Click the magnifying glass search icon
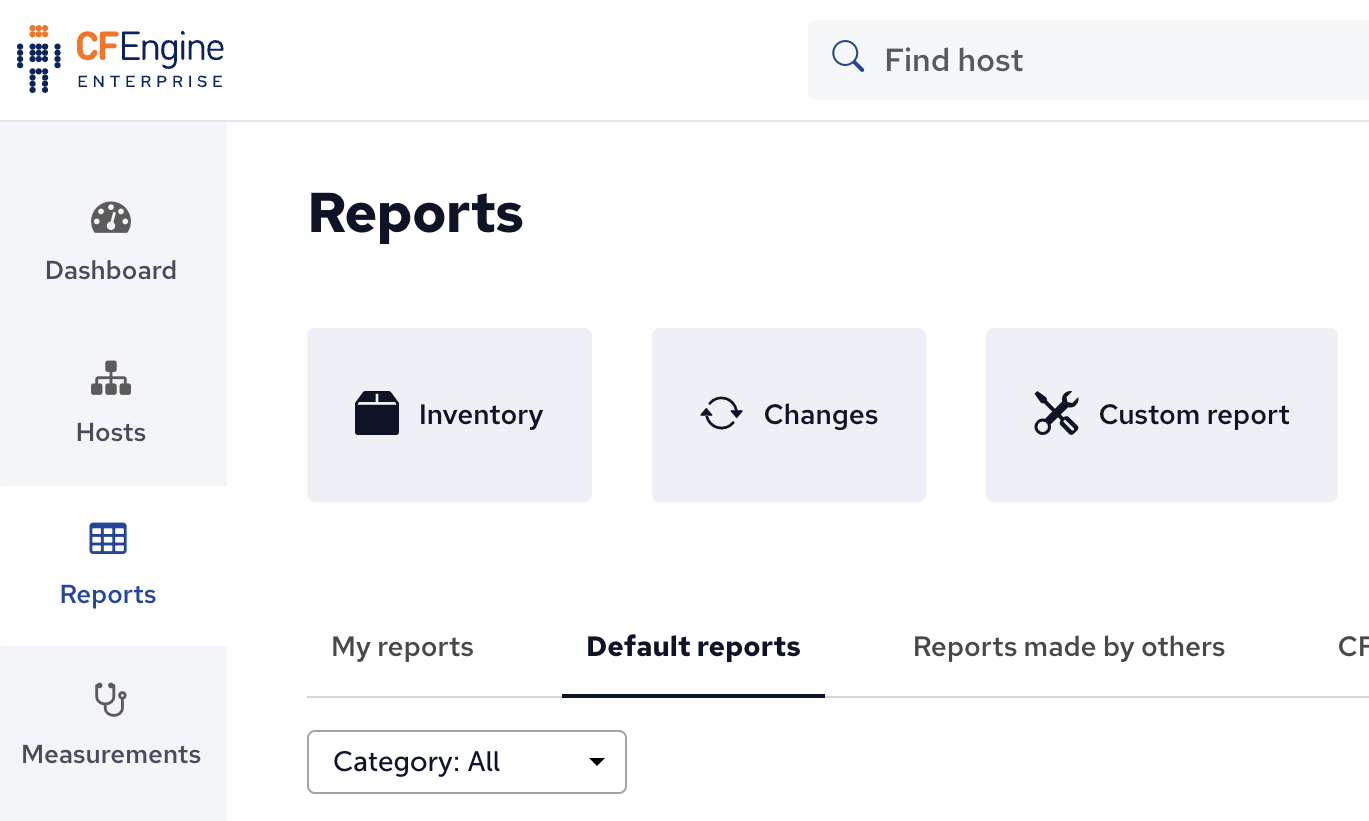Viewport: 1369px width, 821px height. coord(848,57)
